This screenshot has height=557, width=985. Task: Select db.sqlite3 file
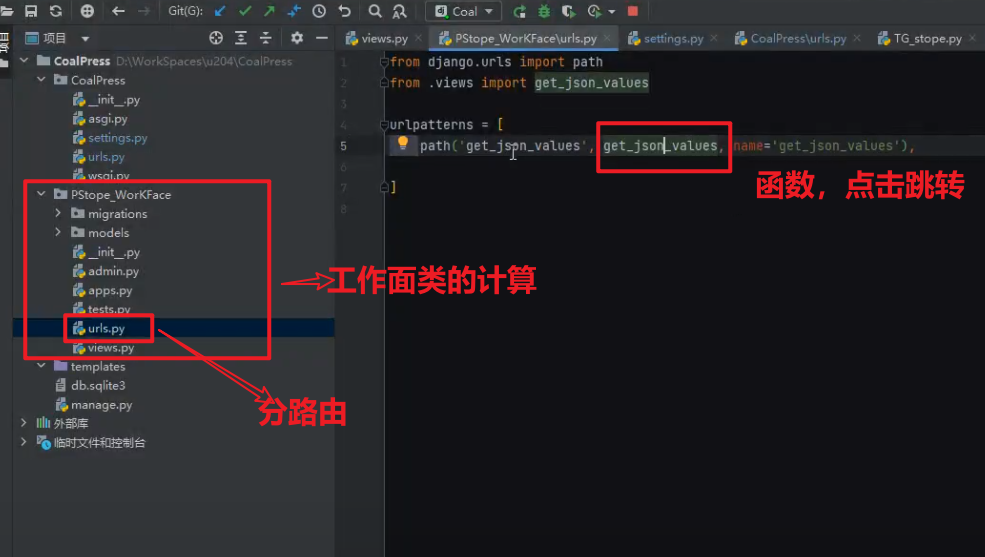pyautogui.click(x=97, y=386)
